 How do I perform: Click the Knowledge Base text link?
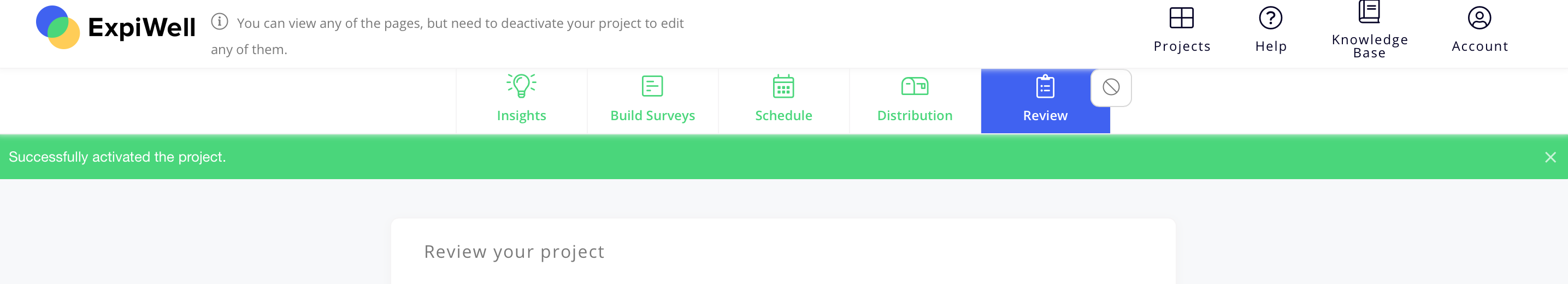tap(1370, 46)
